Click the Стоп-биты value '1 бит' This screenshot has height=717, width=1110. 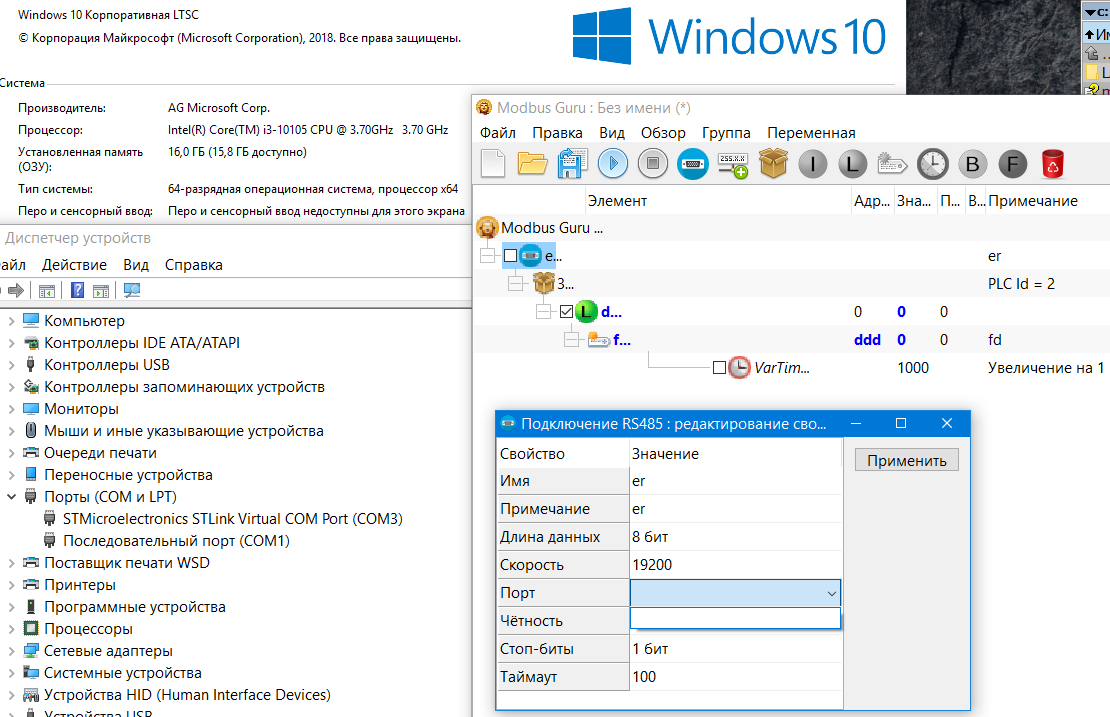coord(736,649)
